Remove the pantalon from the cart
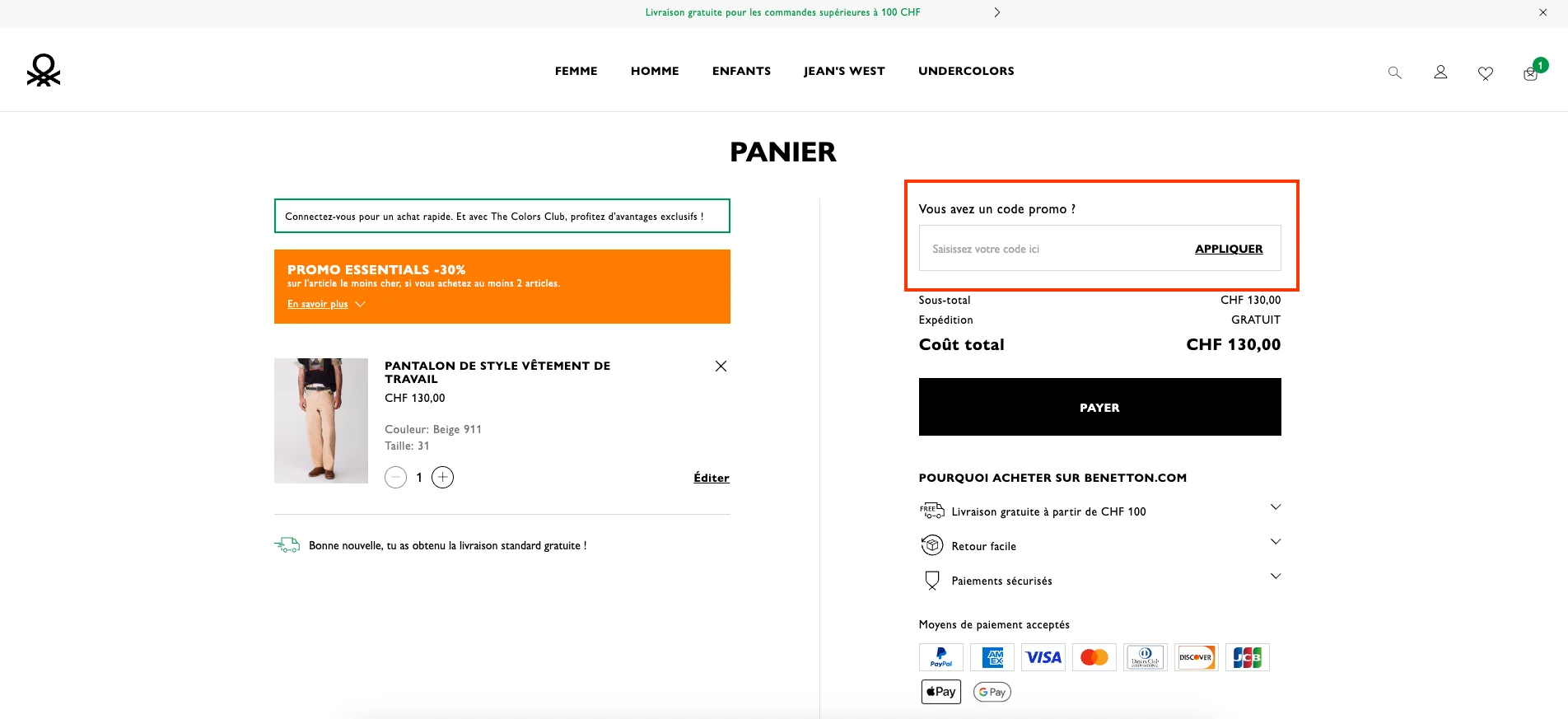Viewport: 1568px width, 719px height. 721,366
